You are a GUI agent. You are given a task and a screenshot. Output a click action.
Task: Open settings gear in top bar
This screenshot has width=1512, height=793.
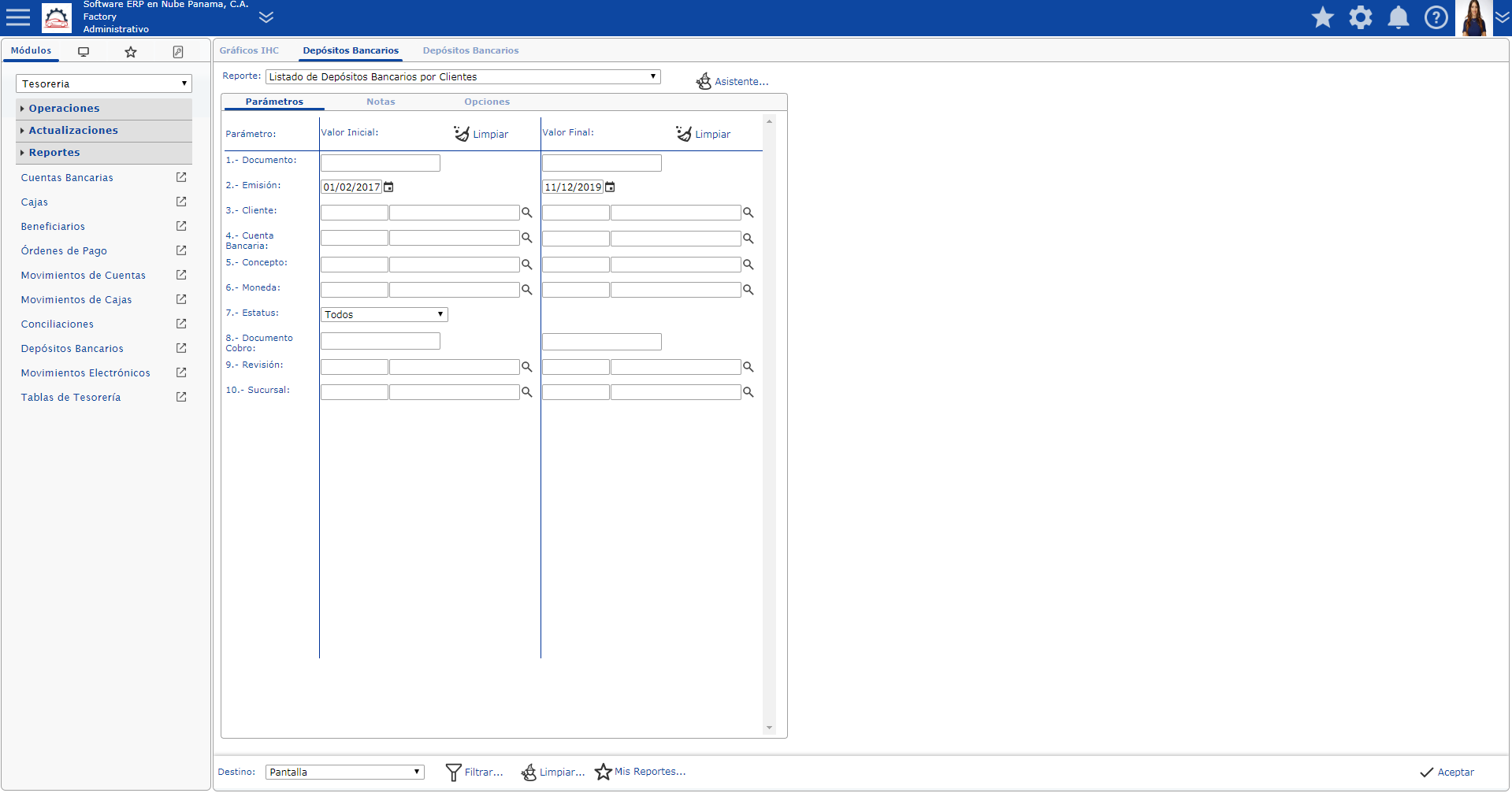coord(1360,17)
